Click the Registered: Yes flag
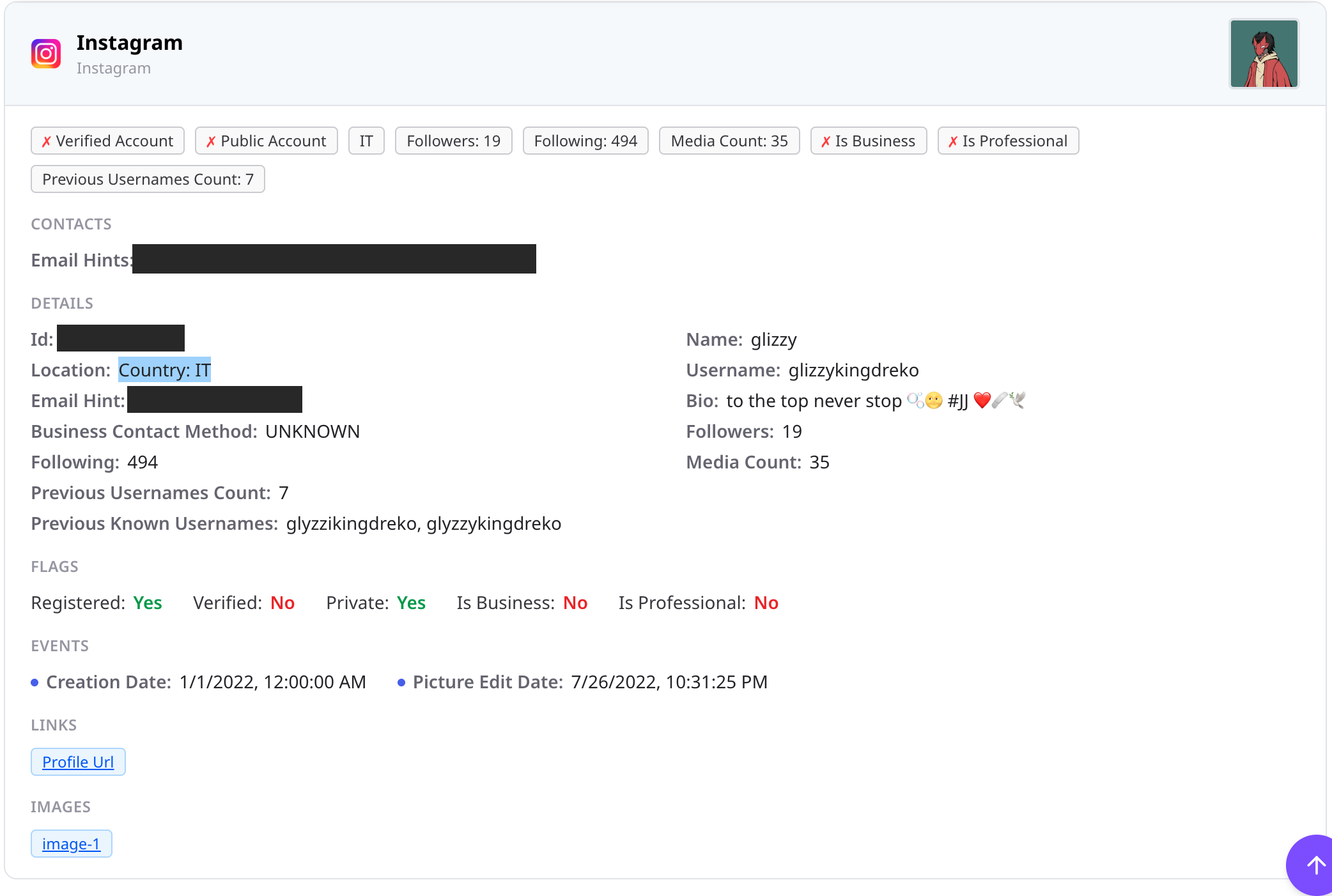Viewport: 1332px width, 896px height. coord(97,603)
